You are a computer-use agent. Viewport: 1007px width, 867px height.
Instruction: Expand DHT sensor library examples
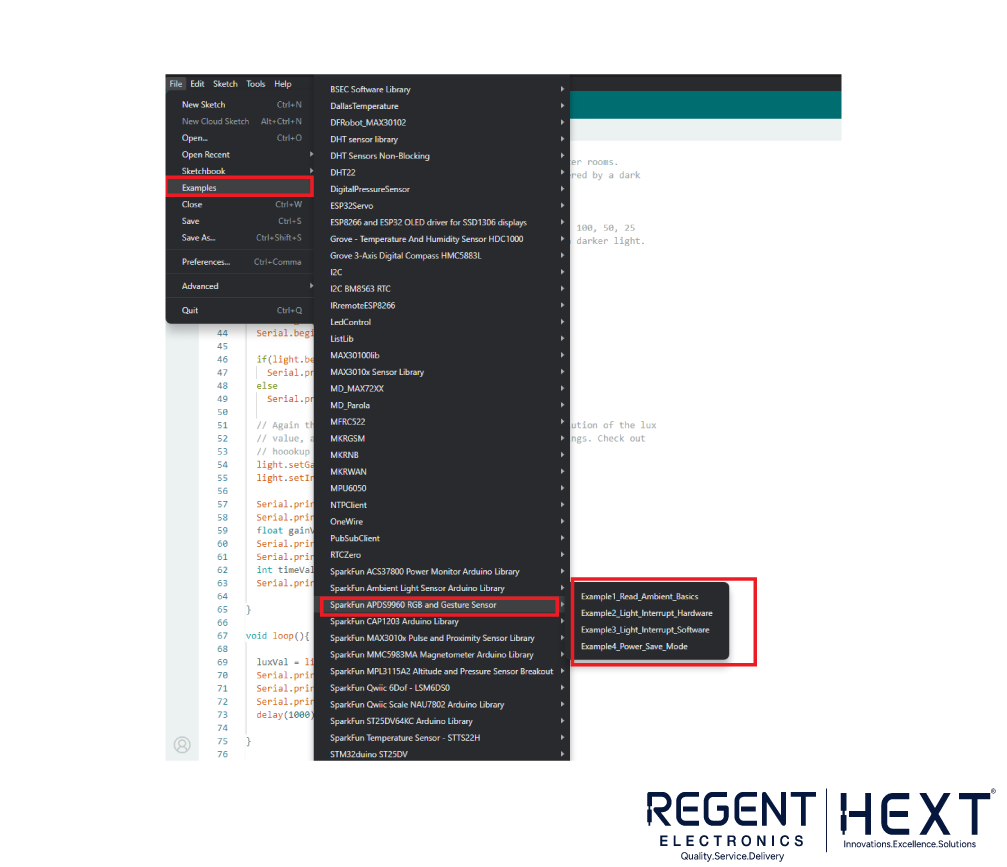tap(442, 139)
